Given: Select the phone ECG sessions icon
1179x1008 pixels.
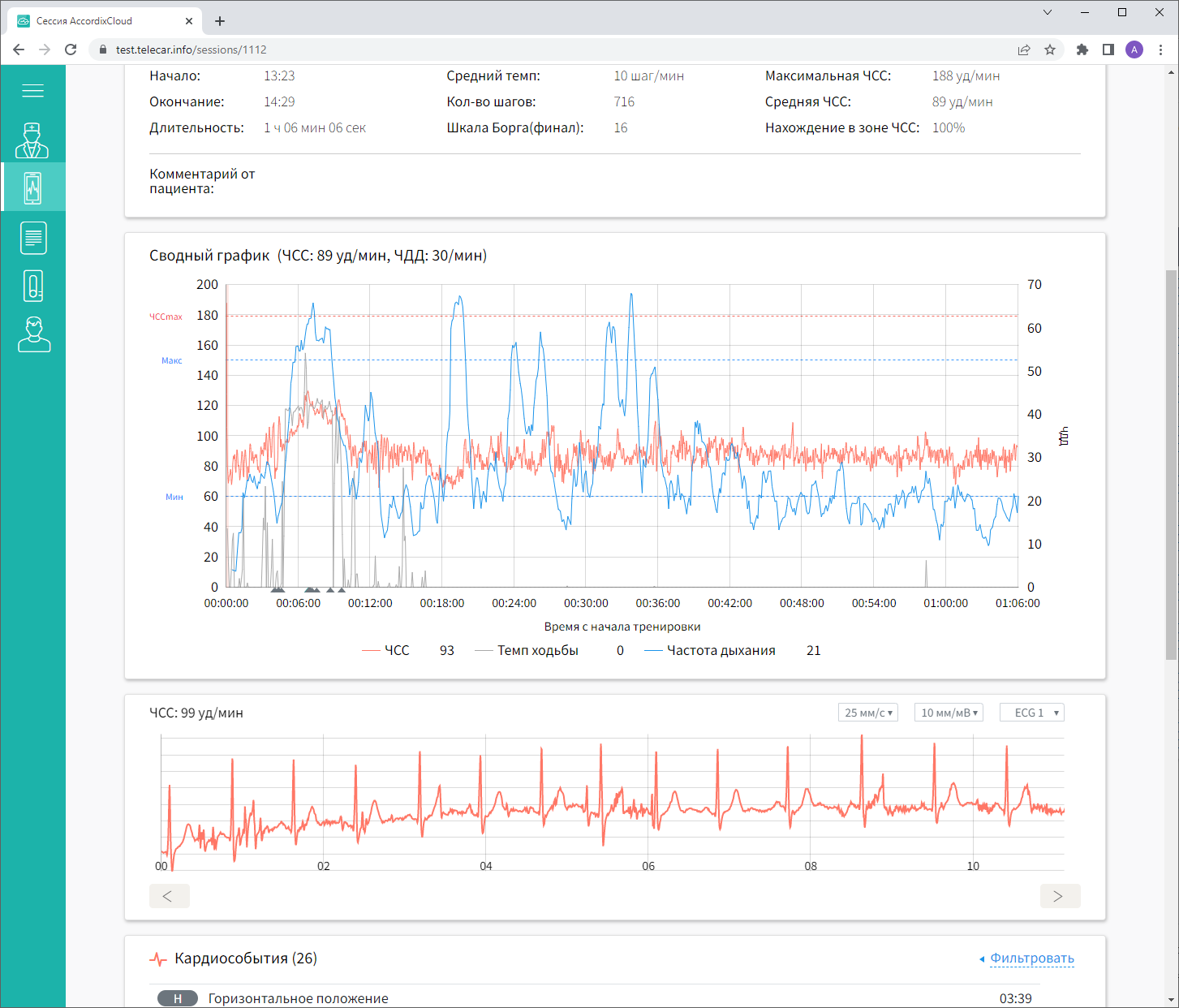Looking at the screenshot, I should pos(32,187).
